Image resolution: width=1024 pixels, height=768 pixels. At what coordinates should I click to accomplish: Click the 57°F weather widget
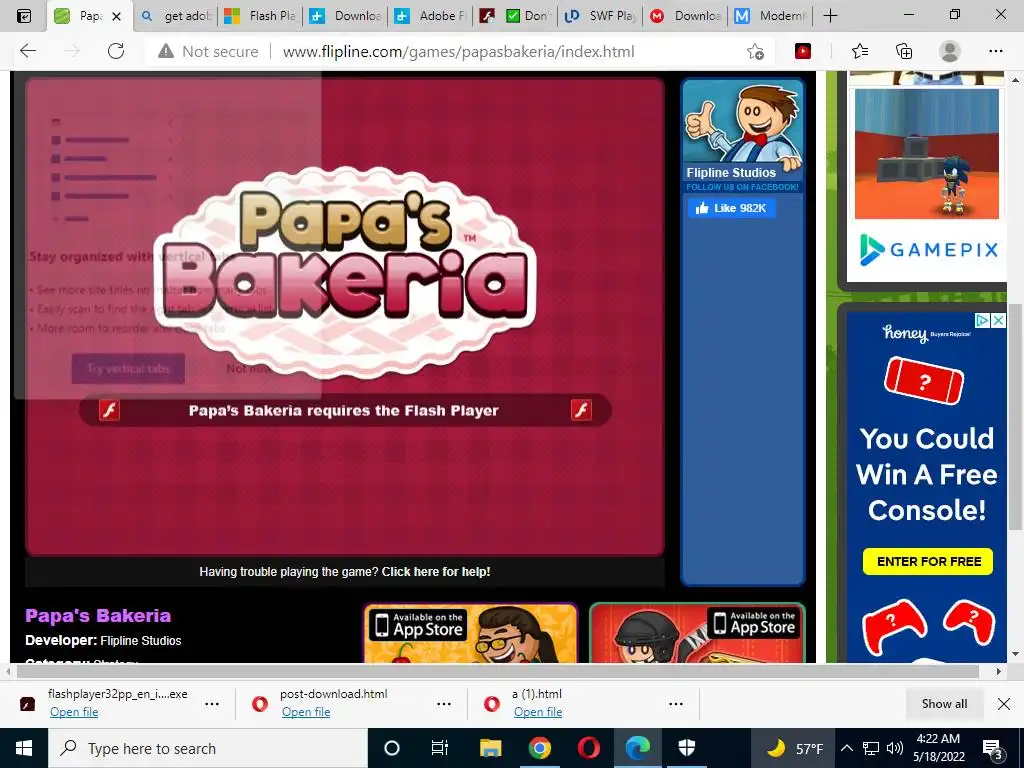(x=795, y=748)
